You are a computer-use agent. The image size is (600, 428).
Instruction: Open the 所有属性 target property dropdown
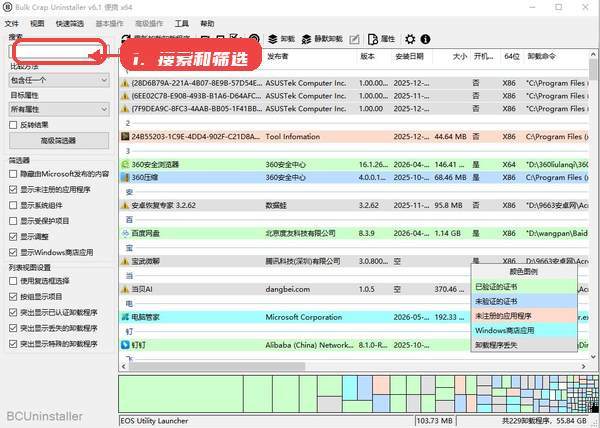click(59, 109)
